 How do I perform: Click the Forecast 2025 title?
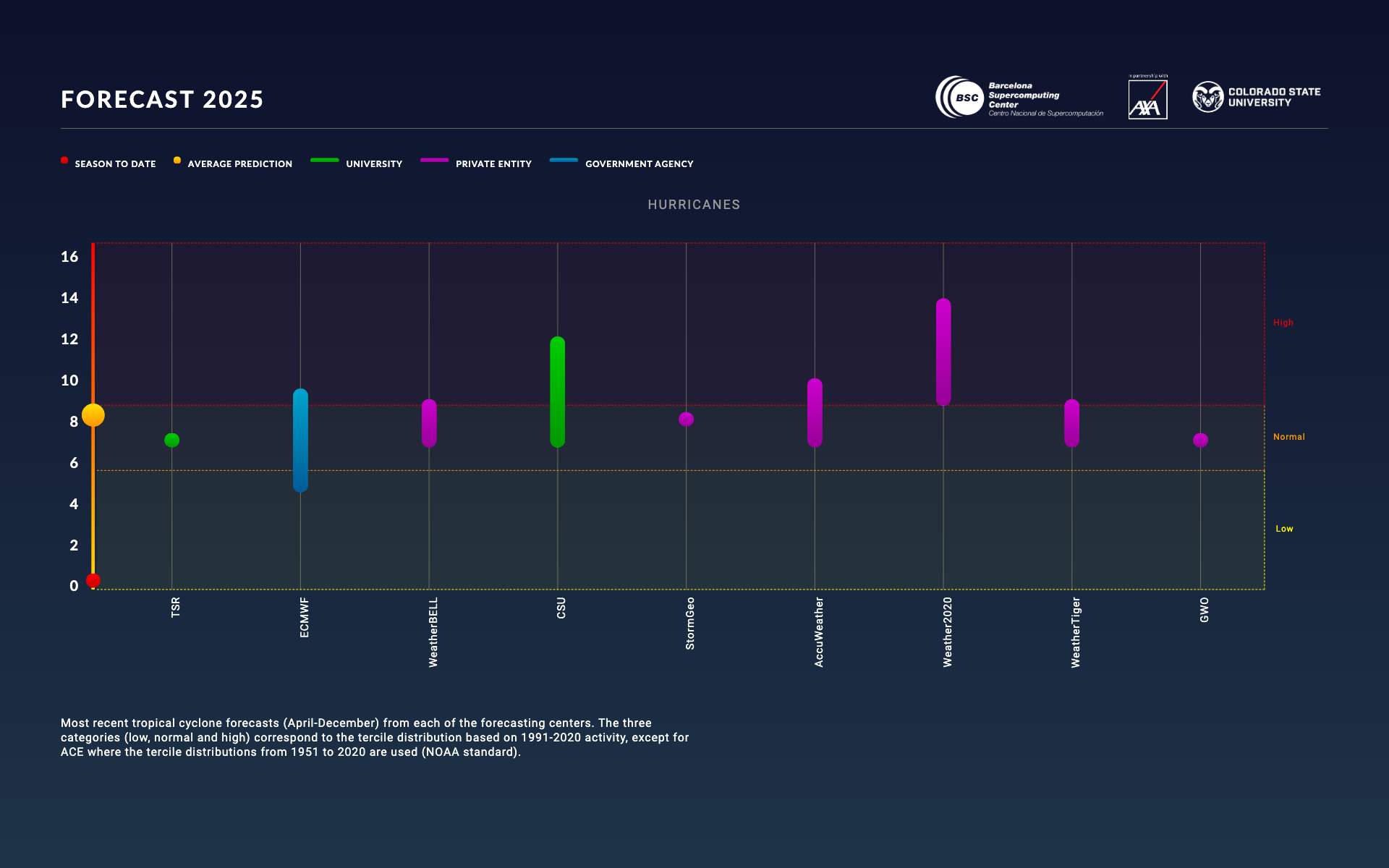[x=162, y=99]
